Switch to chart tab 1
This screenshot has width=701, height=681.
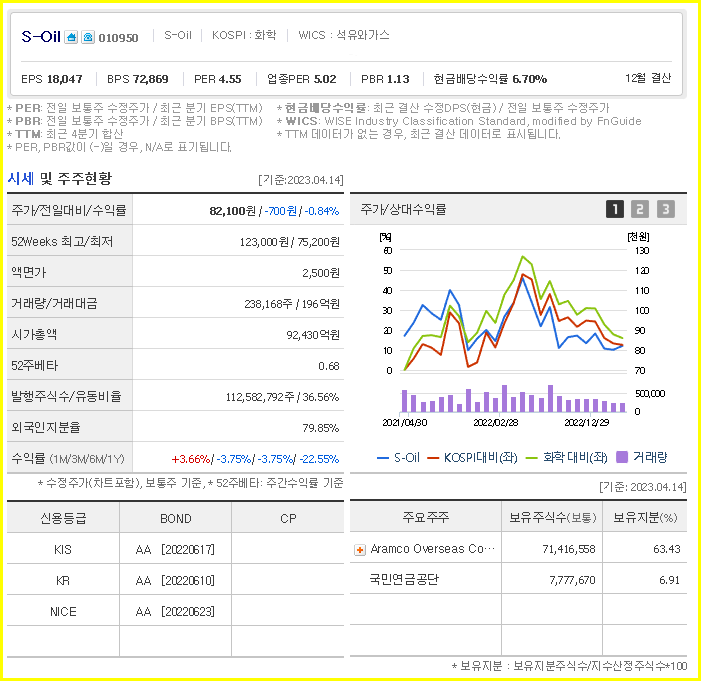click(x=615, y=209)
